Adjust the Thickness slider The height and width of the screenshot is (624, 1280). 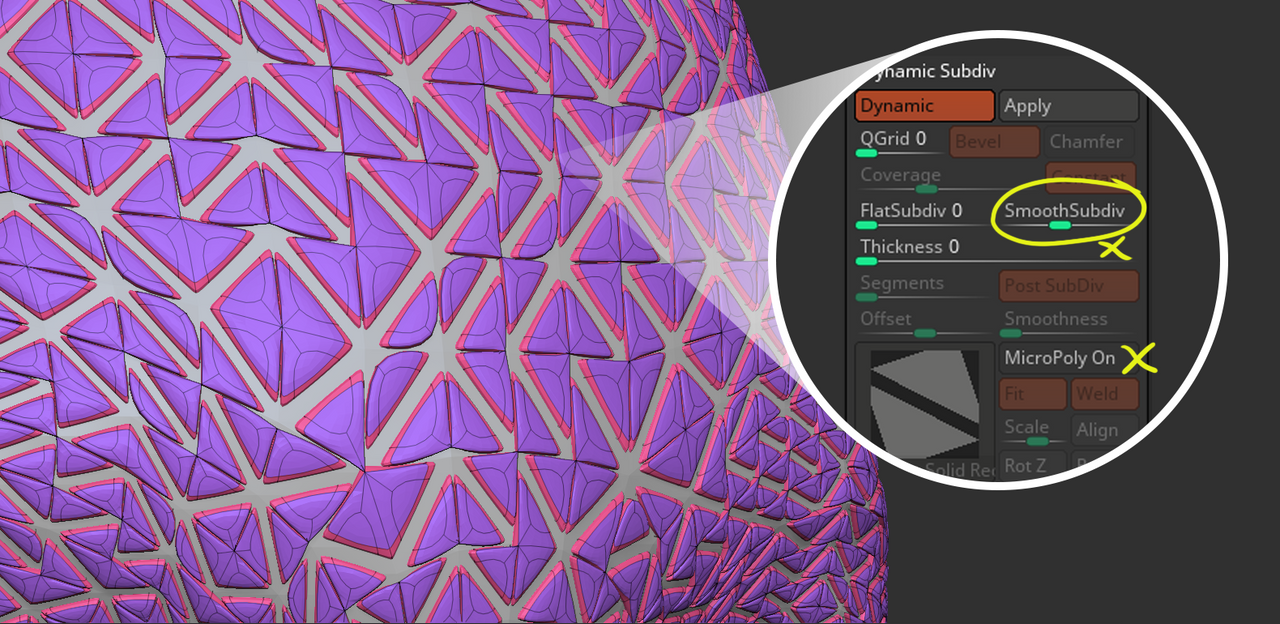click(995, 251)
